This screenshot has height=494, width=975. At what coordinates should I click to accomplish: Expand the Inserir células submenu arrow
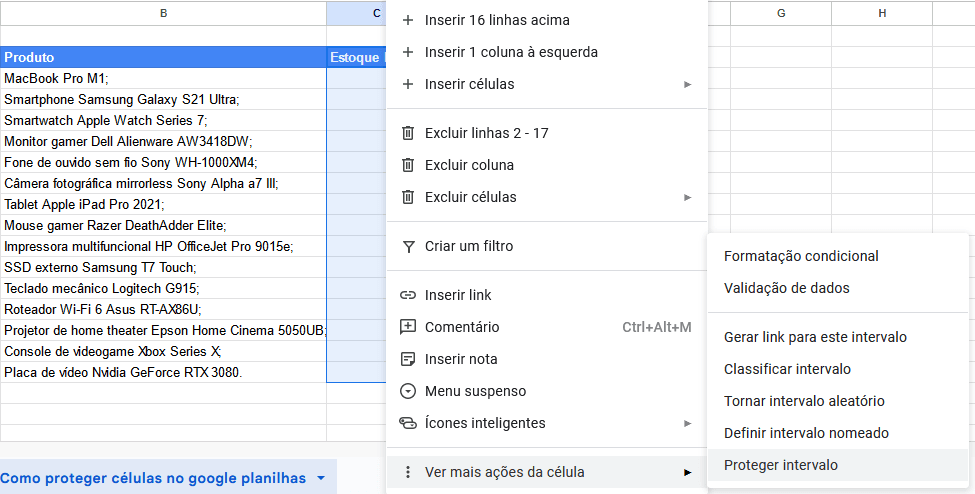687,84
